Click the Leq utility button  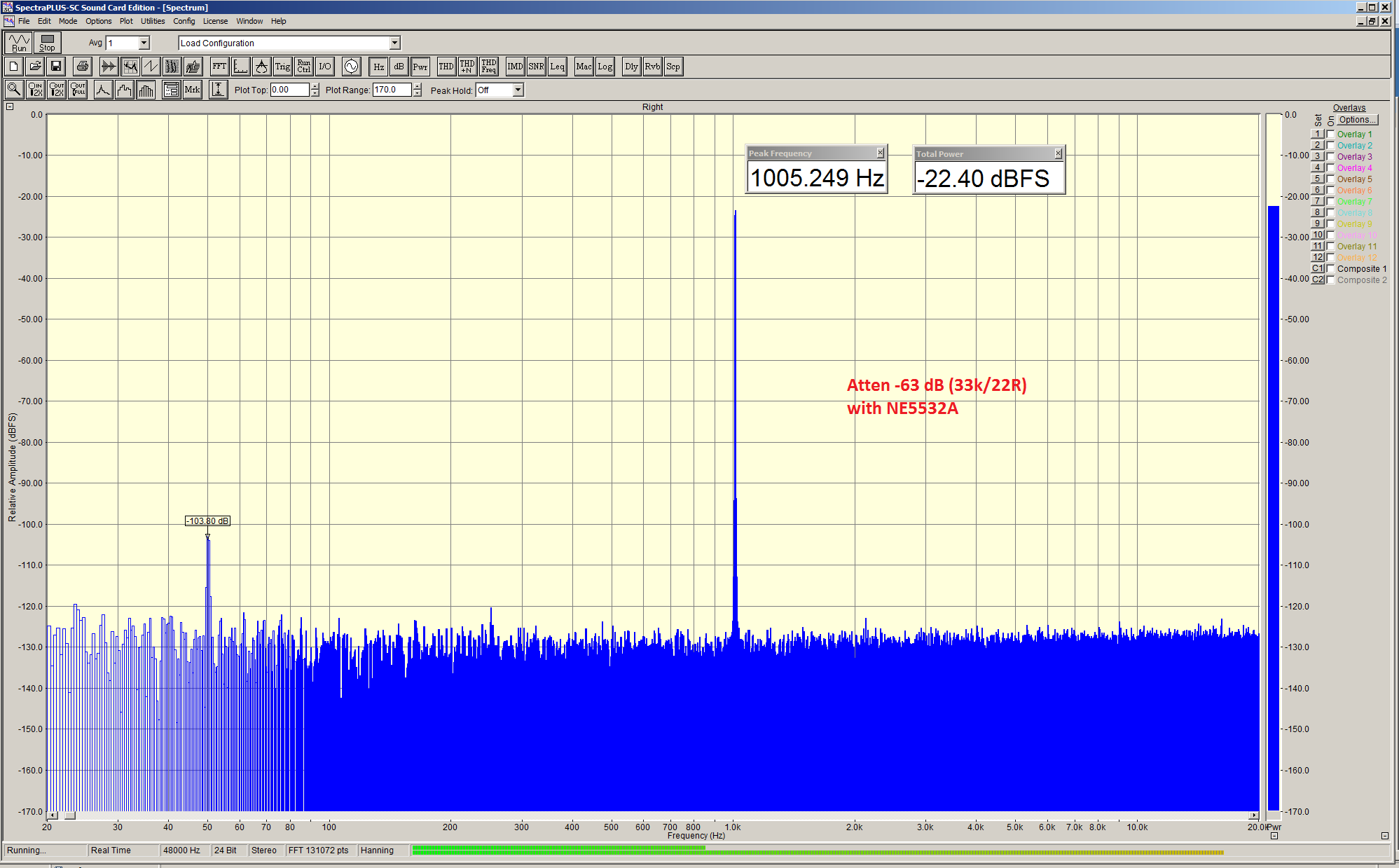557,67
